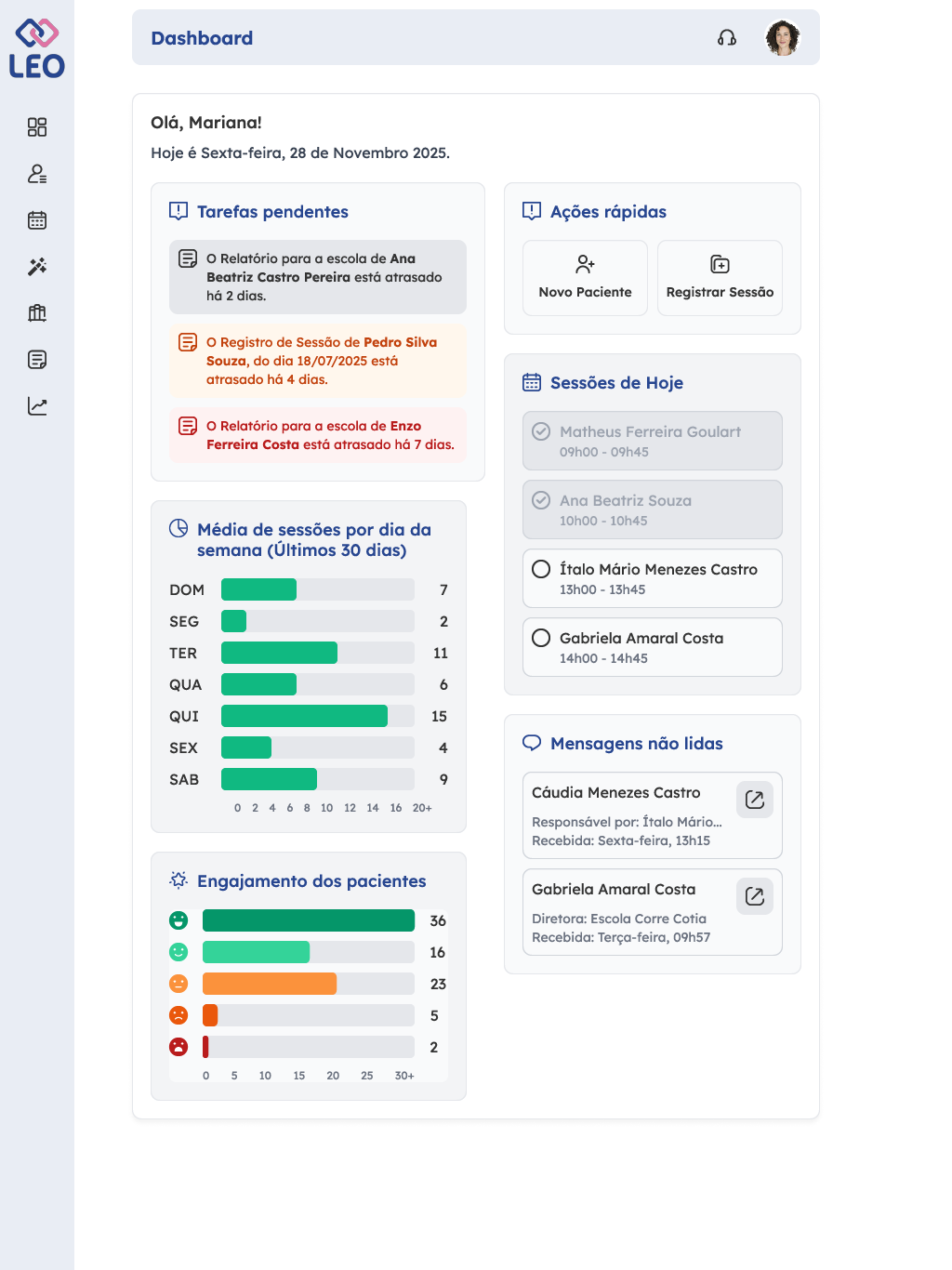Click the Novo Paciente button
The image size is (952, 1270).
coord(585,278)
